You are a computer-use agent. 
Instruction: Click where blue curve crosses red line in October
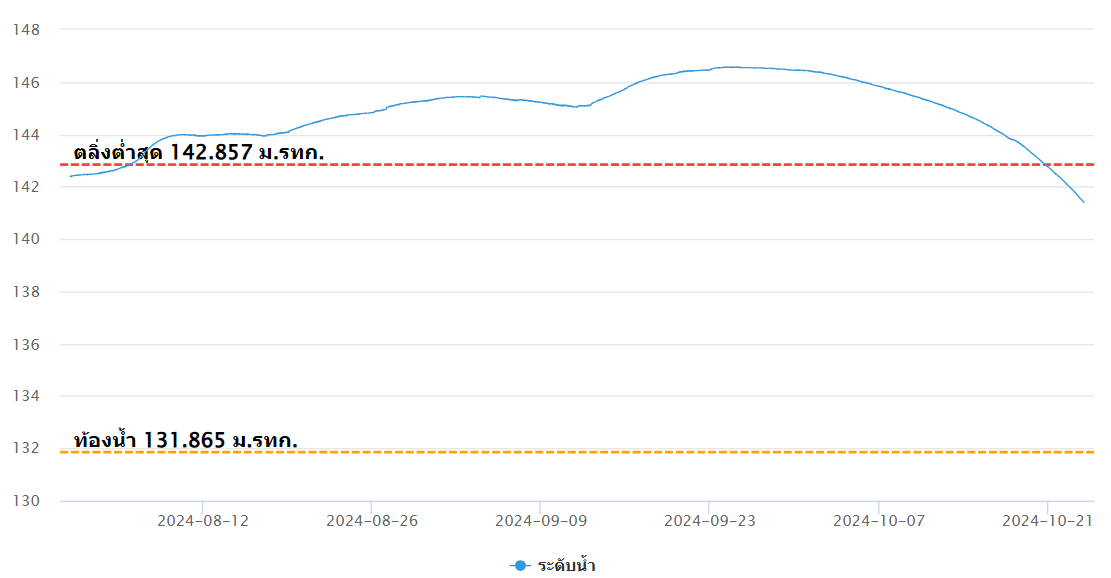(x=1045, y=164)
